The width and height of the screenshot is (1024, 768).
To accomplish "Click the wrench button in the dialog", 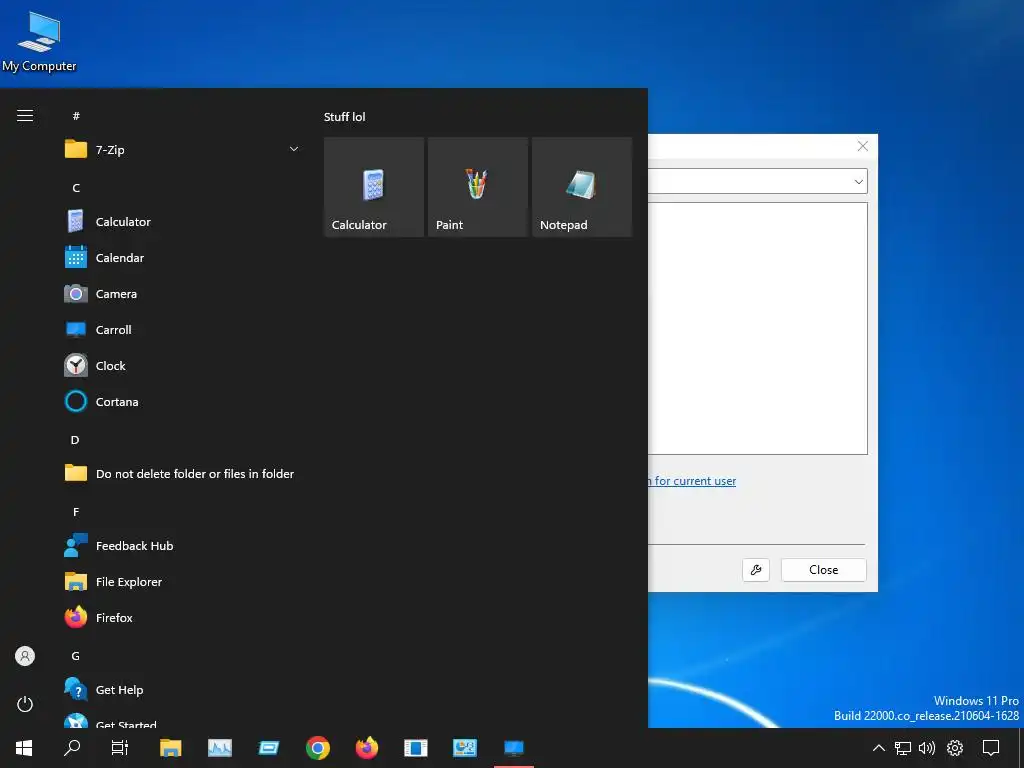I will pos(756,569).
